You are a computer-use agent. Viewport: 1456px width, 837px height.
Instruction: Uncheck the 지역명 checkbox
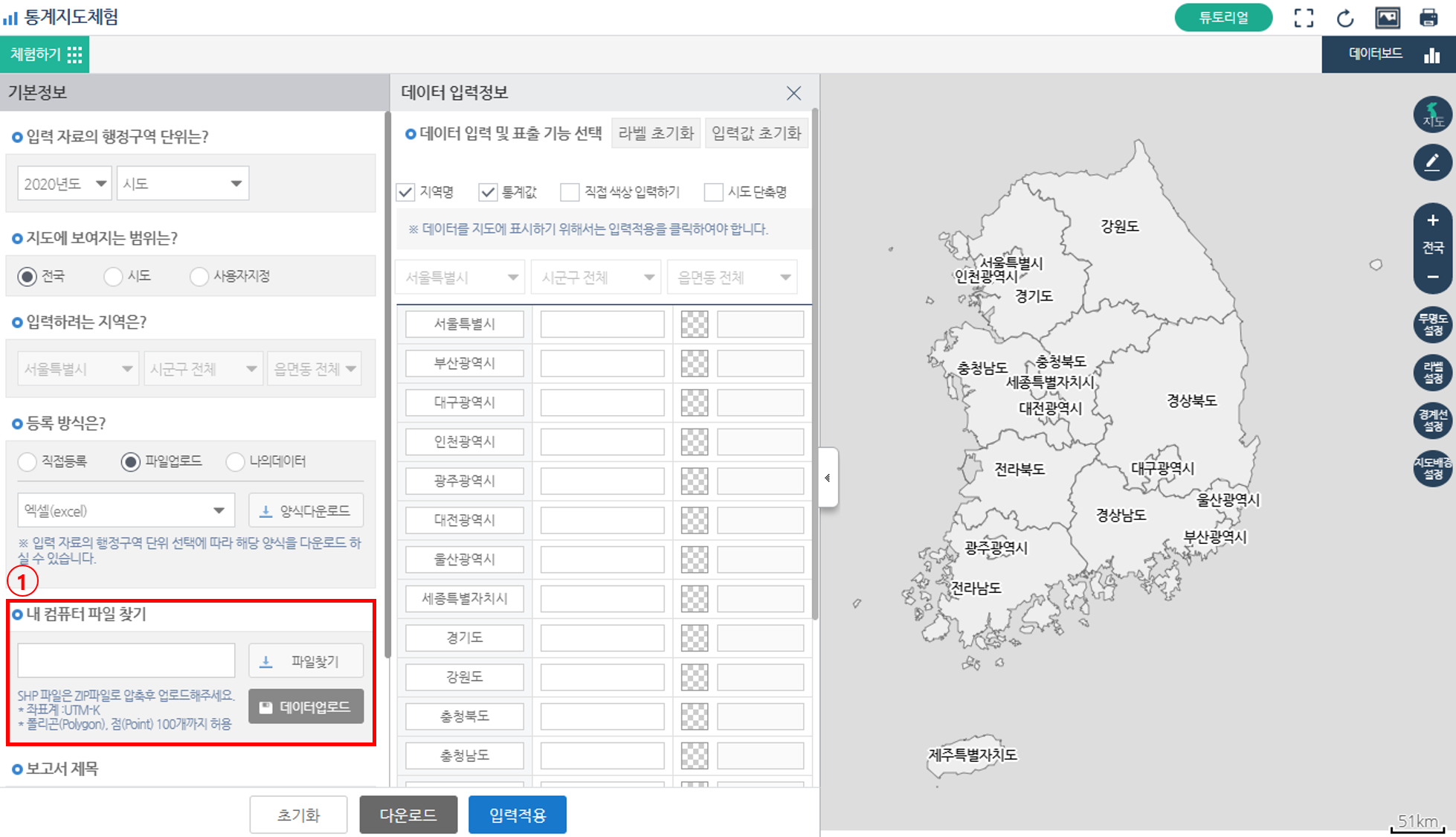[x=406, y=192]
